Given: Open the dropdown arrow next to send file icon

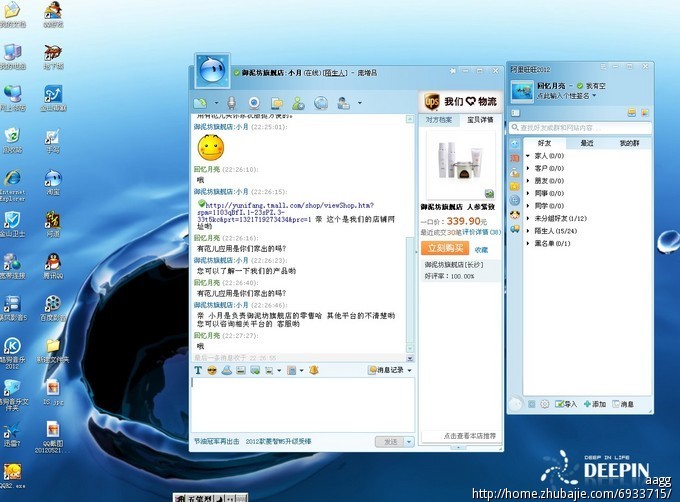Looking at the screenshot, I should coord(216,103).
